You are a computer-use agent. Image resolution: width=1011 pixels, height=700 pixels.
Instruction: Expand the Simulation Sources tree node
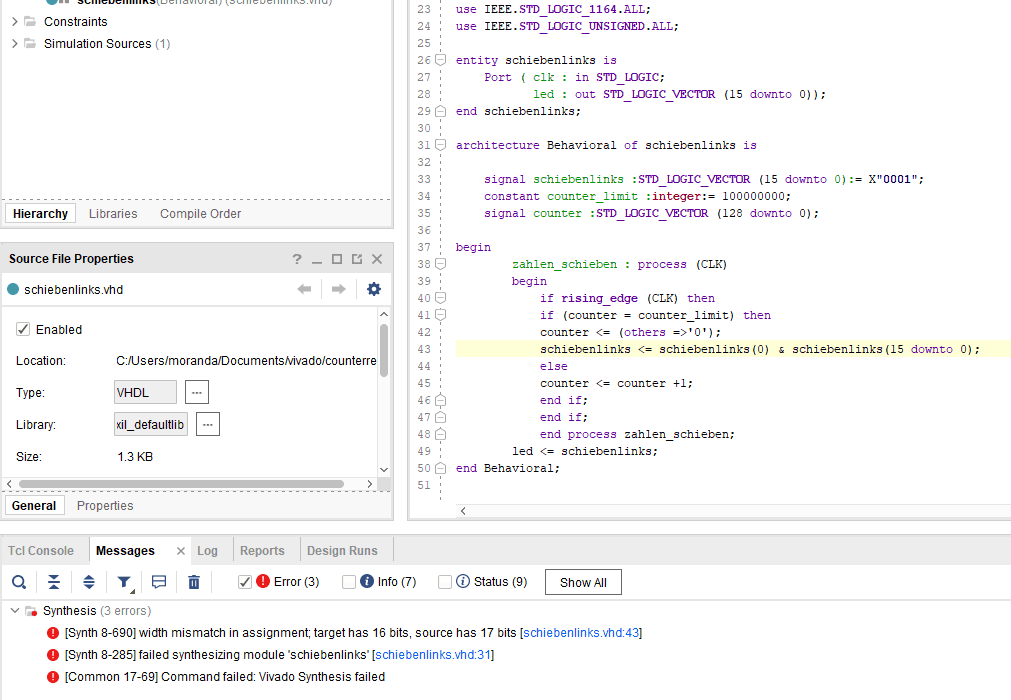click(x=15, y=43)
